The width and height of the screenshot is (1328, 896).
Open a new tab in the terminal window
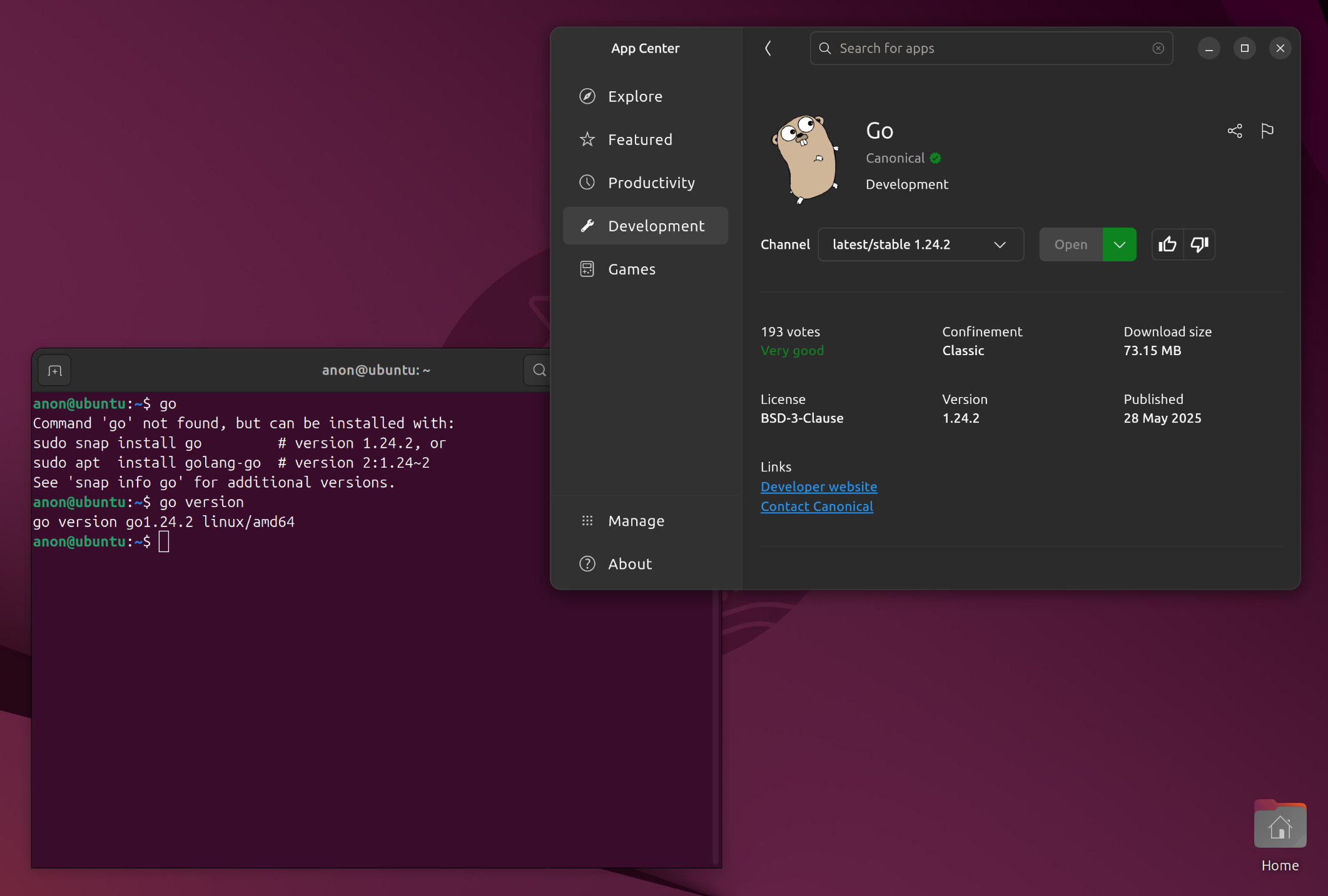55,371
